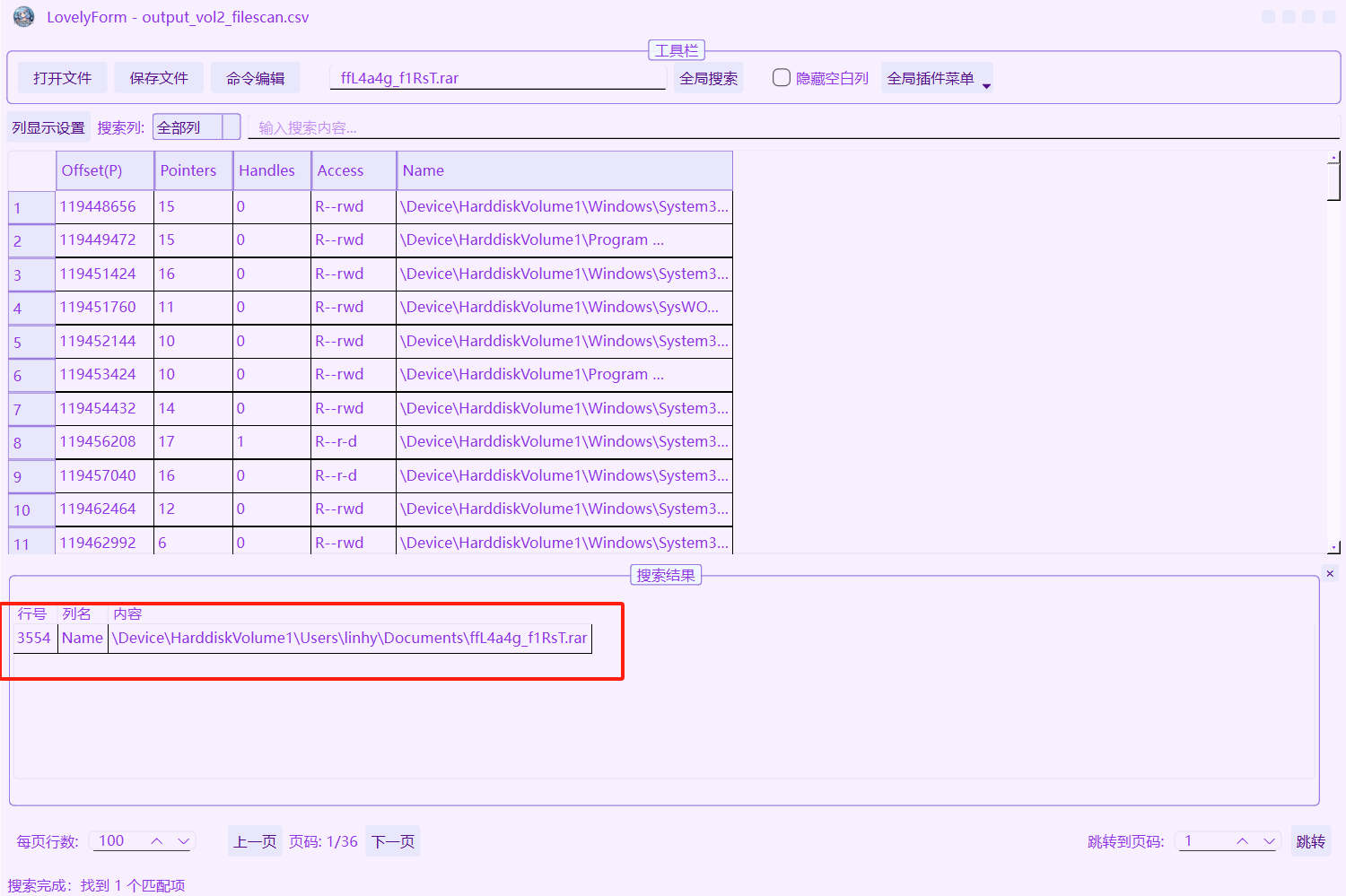Click the table scrollbar down arrow

pyautogui.click(x=1334, y=546)
